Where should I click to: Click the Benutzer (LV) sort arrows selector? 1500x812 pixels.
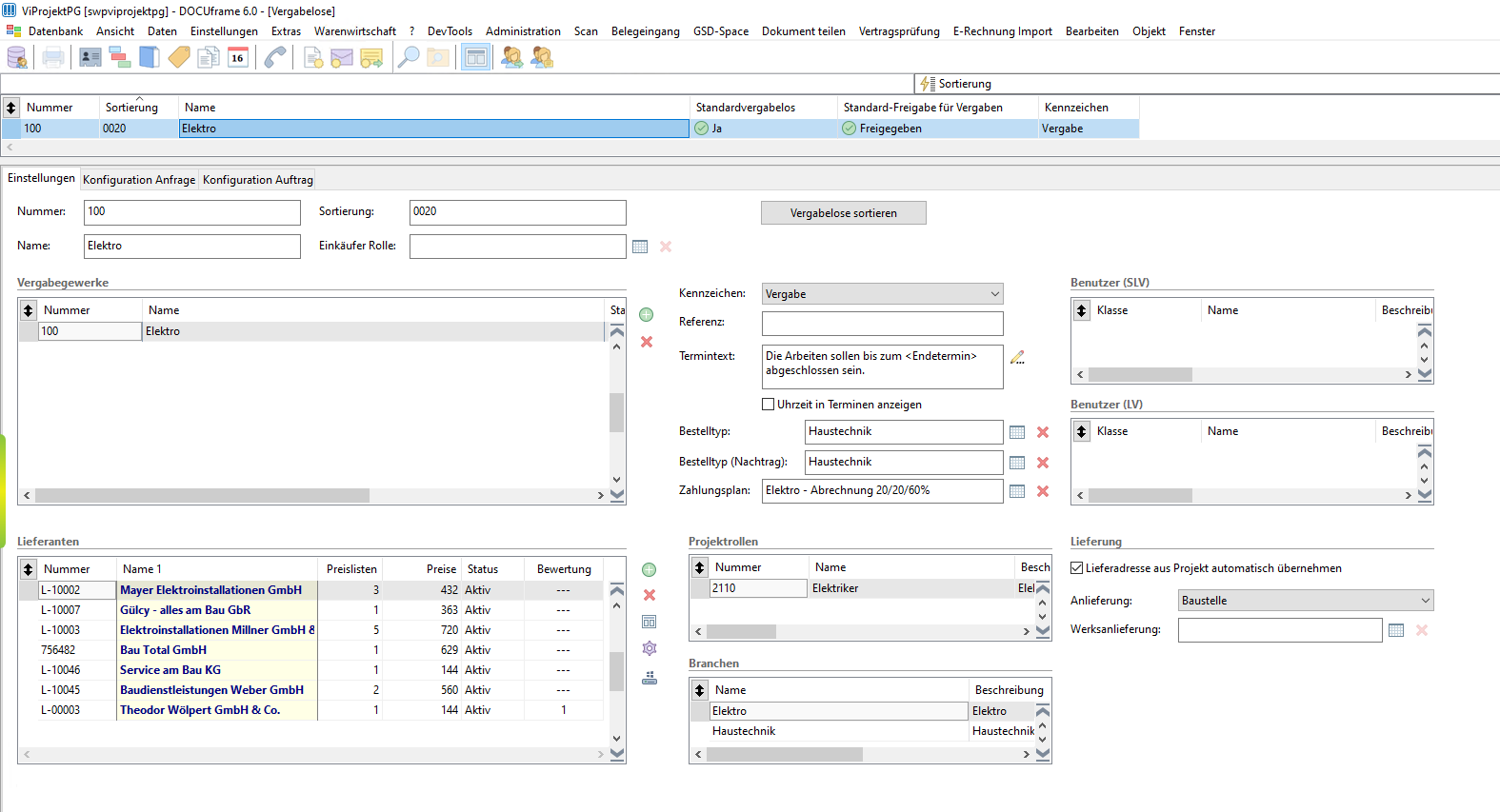[x=1082, y=431]
